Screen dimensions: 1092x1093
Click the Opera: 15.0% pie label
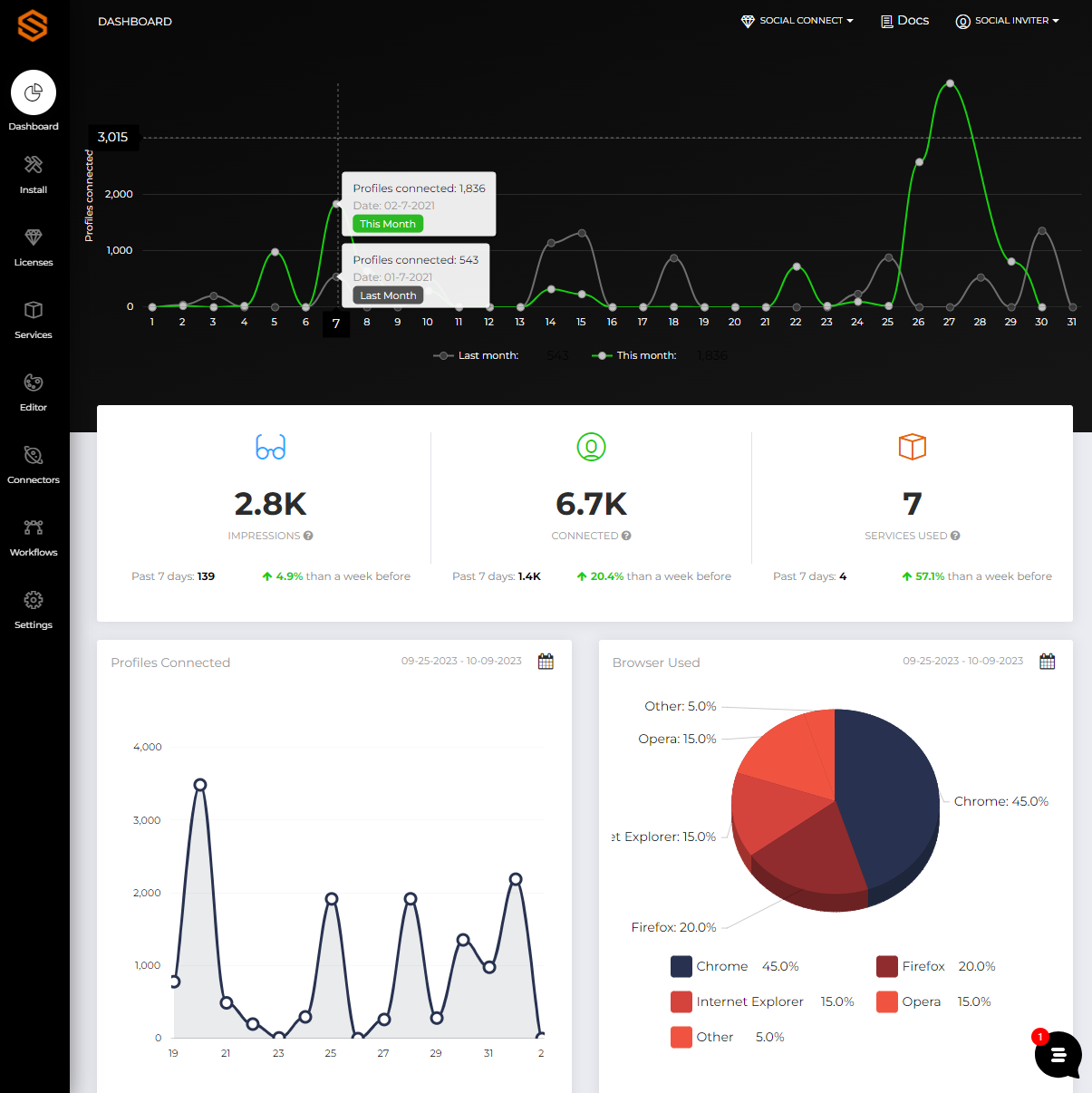[677, 739]
